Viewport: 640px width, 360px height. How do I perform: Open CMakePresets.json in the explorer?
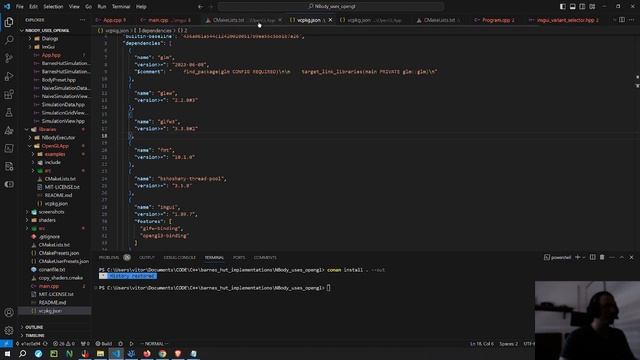point(59,253)
